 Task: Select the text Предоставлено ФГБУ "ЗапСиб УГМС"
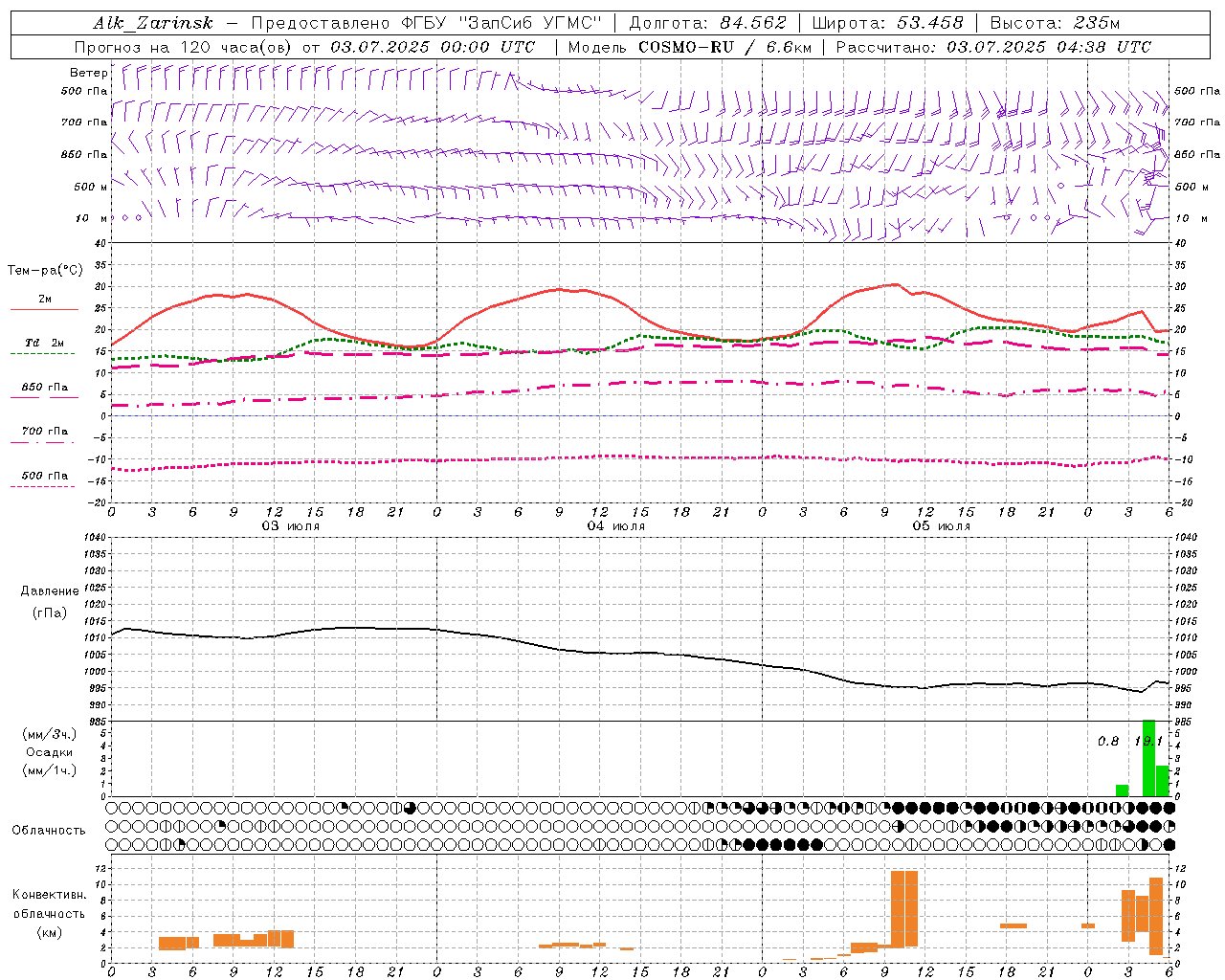[x=427, y=24]
